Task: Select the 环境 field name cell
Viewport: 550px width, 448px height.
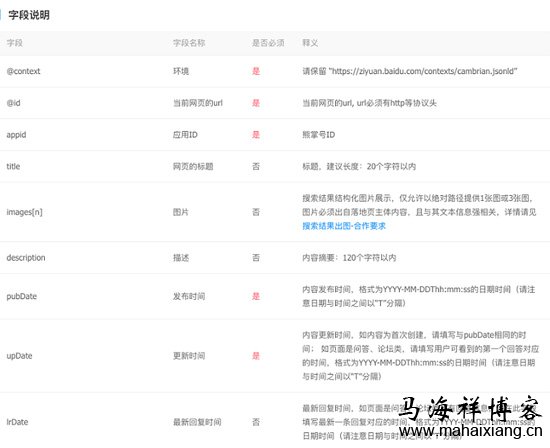Action: click(x=181, y=71)
